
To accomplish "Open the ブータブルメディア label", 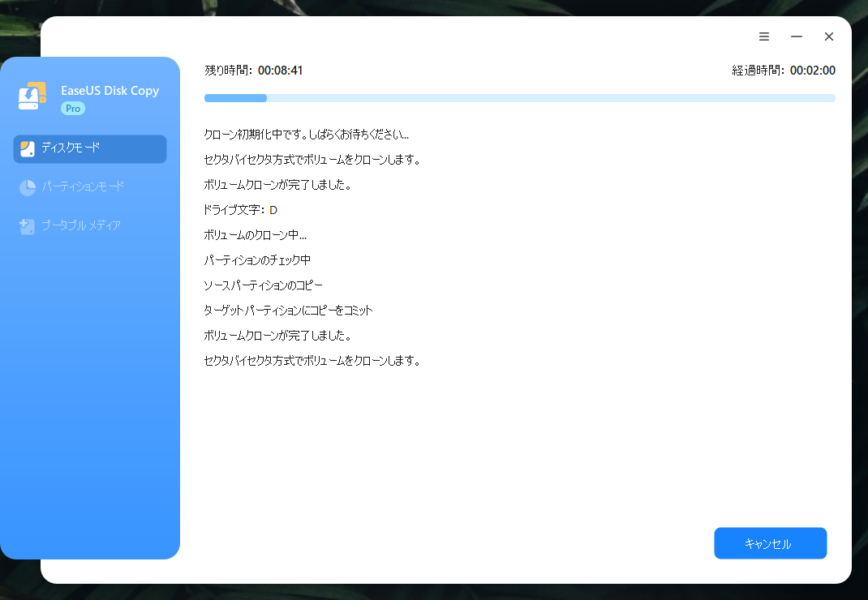I will [x=80, y=226].
